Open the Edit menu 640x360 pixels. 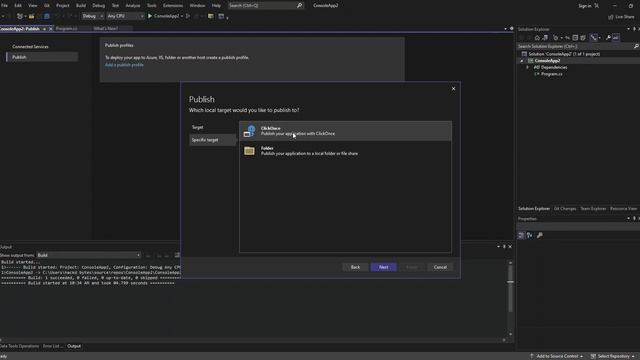[x=18, y=6]
